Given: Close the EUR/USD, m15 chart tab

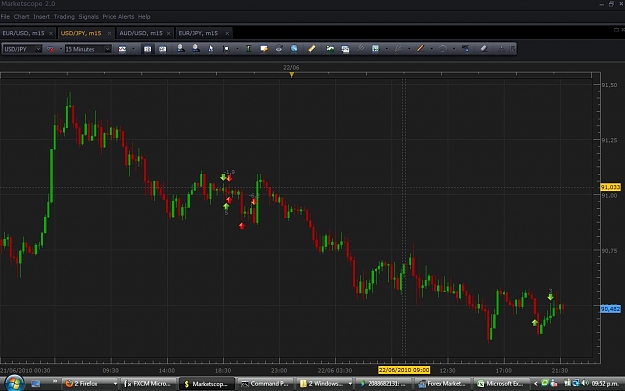Looking at the screenshot, I should coord(51,33).
